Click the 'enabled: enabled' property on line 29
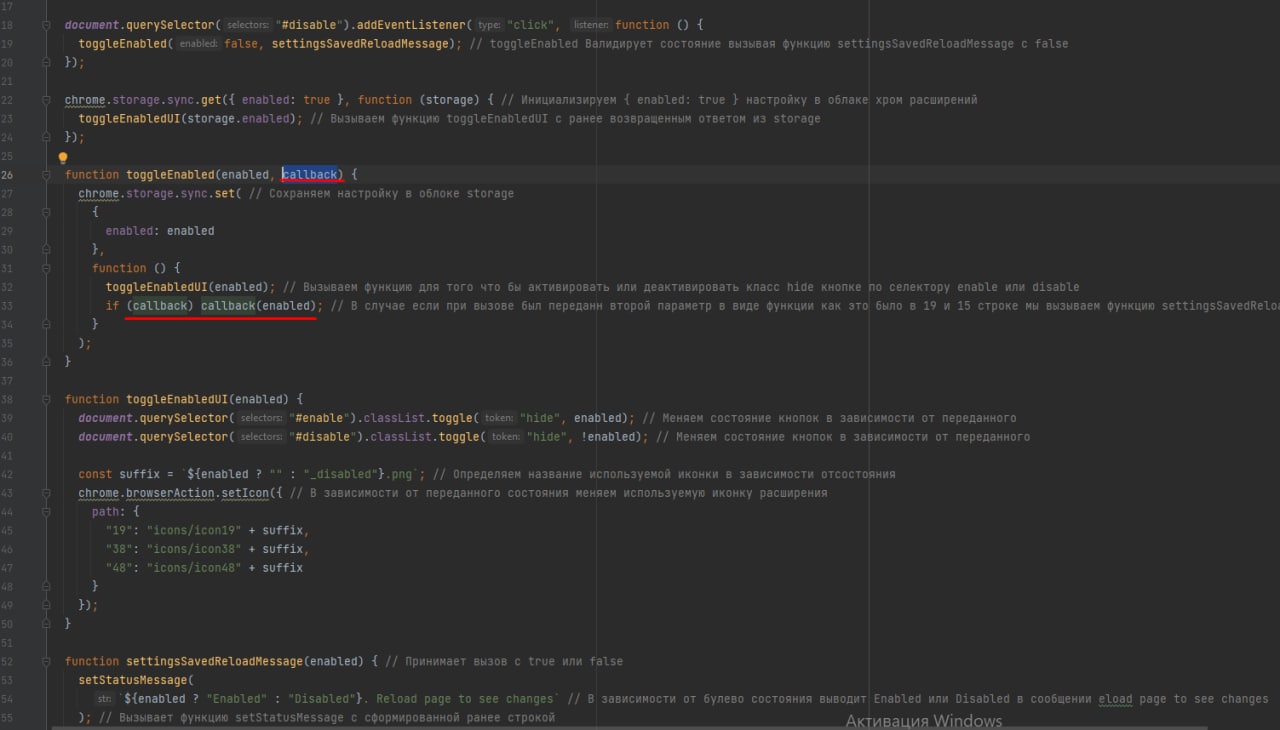This screenshot has height=730, width=1280. [x=160, y=231]
